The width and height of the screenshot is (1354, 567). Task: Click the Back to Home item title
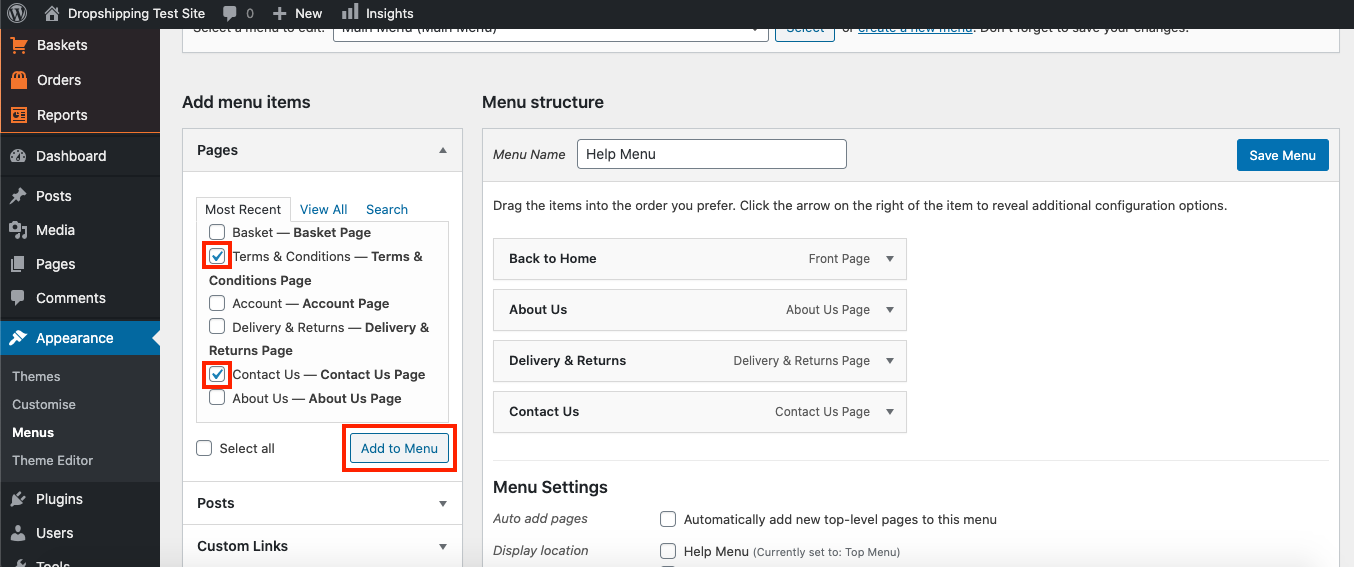click(552, 258)
